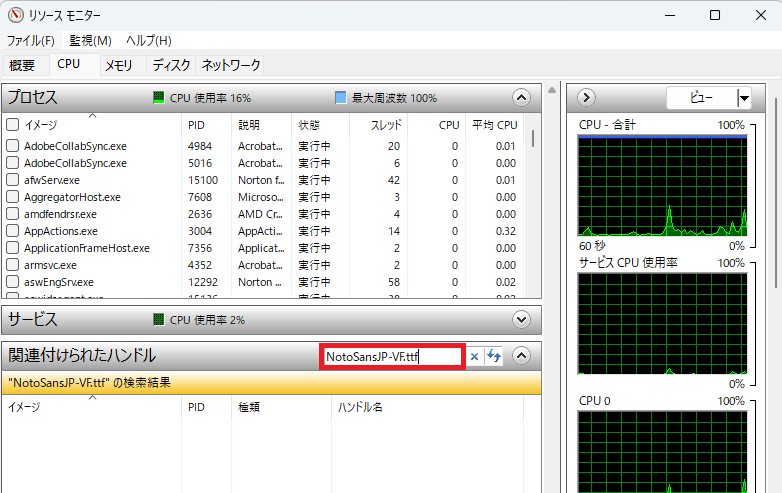Click the process list vertical scrollbar thumb
The width and height of the screenshot is (782, 493).
pos(533,139)
